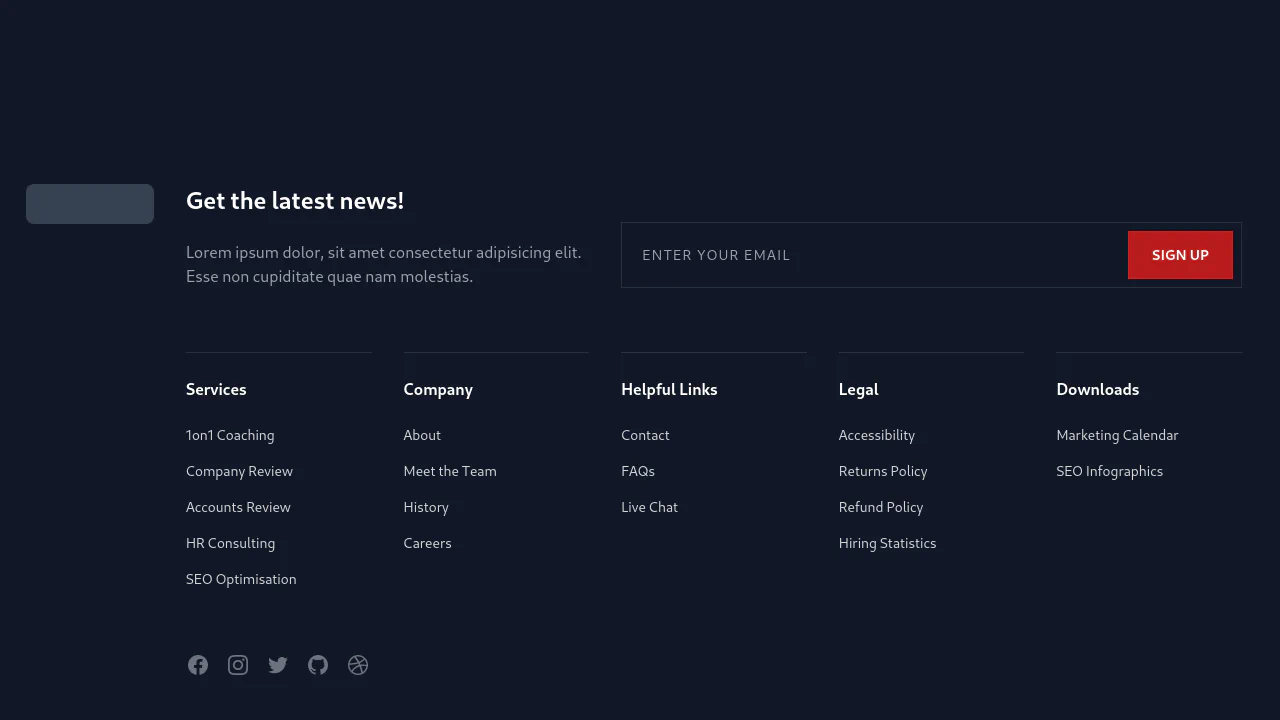This screenshot has height=720, width=1280.
Task: Open the About link
Action: point(422,435)
